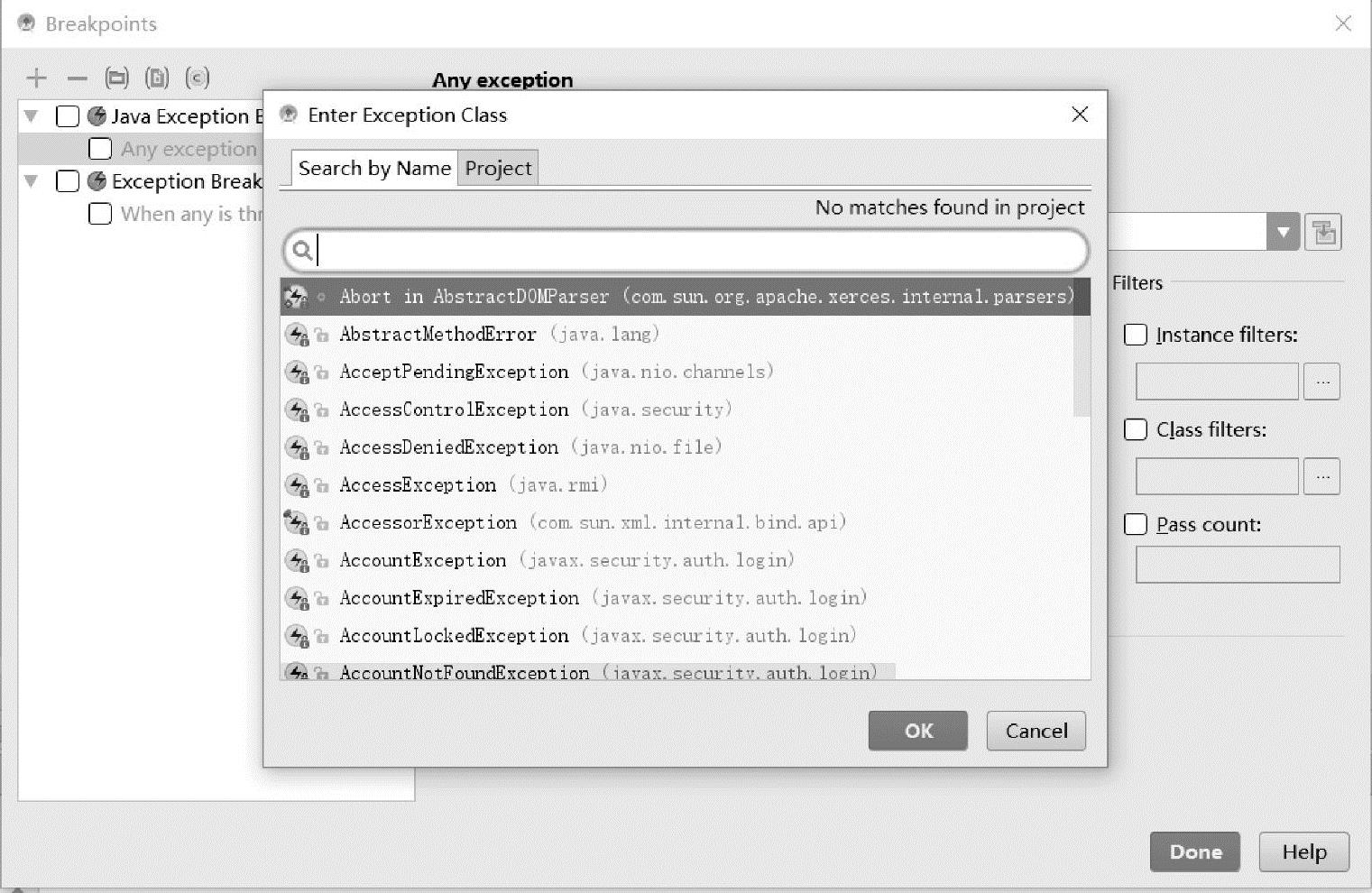Screen dimensions: 1372x893
Task: Click the exception list scrollbar thumb
Action: coord(1082,352)
